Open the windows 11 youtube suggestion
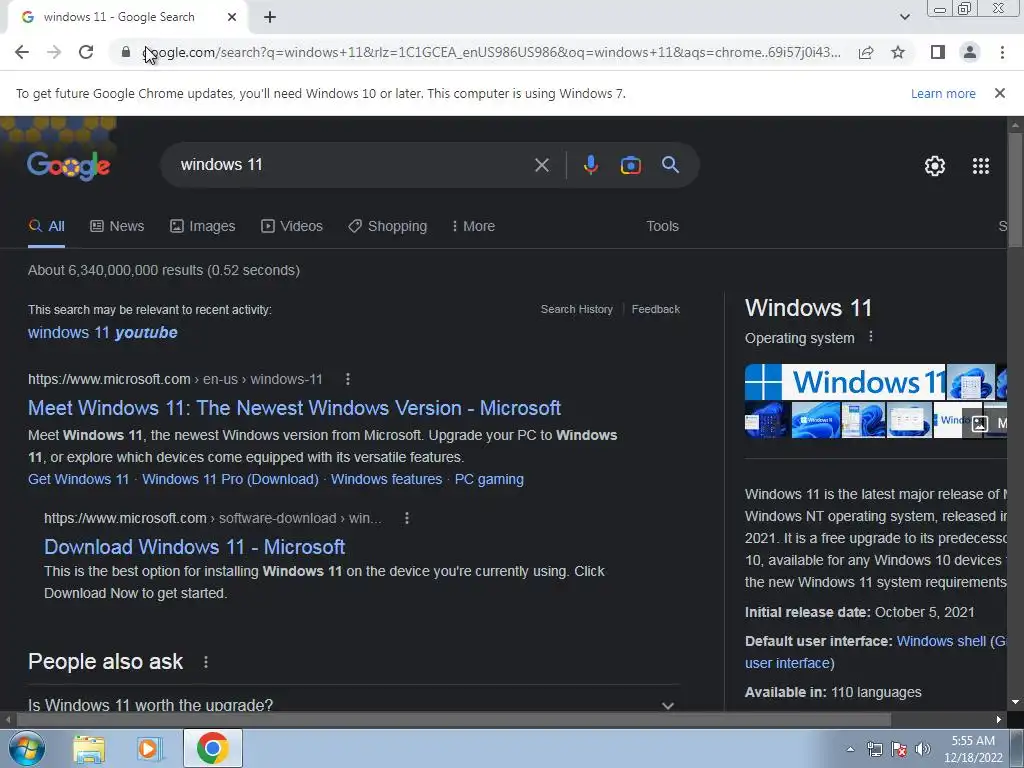Screen dimensions: 1024x768 pos(103,332)
